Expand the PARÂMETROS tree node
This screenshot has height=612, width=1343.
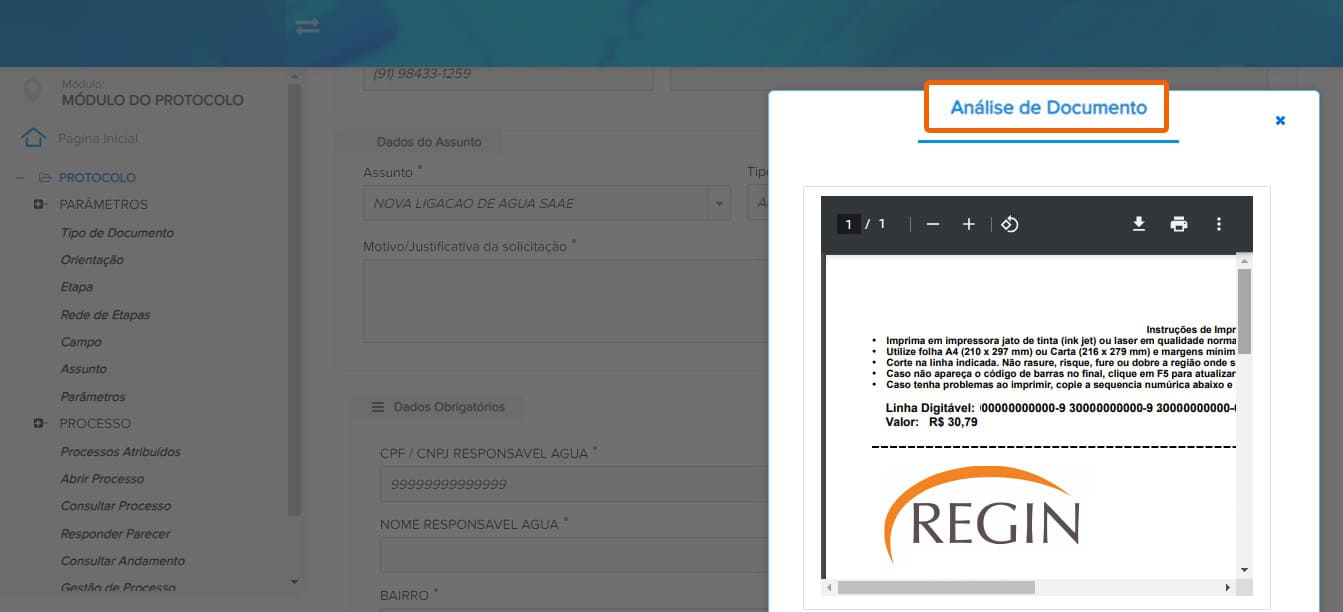click(x=39, y=205)
